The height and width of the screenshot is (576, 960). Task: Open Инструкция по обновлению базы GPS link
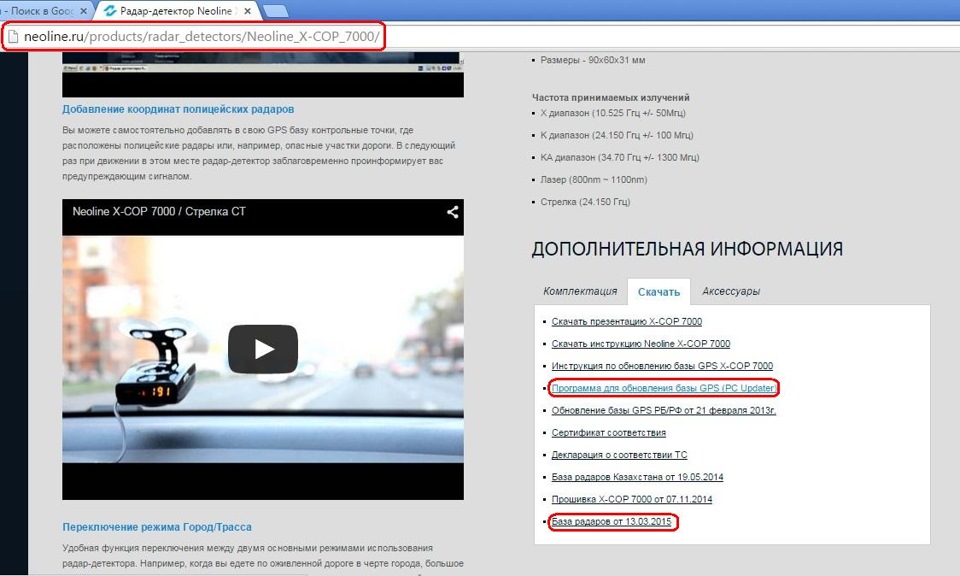662,365
